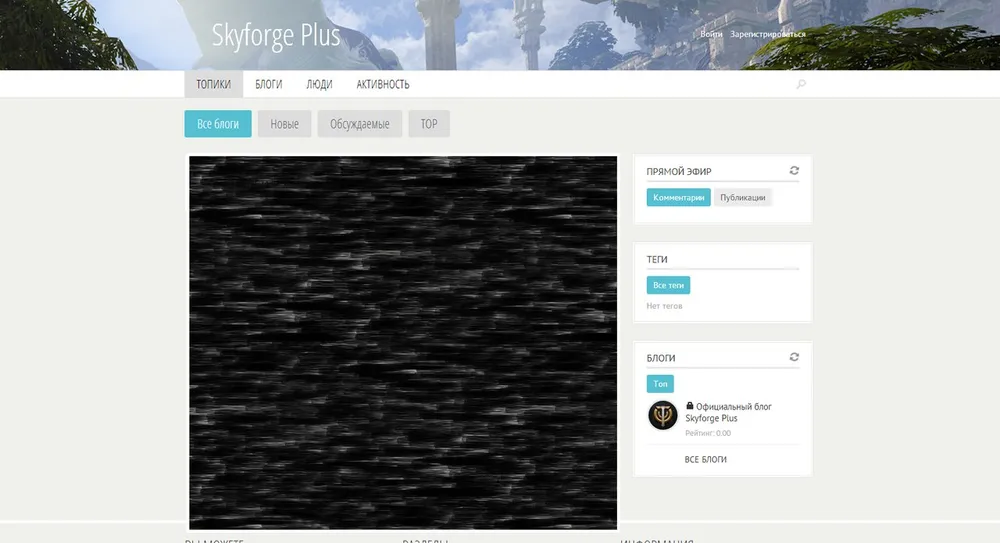The height and width of the screenshot is (543, 1000).
Task: Switch live feed to Публикации
Action: tap(743, 198)
